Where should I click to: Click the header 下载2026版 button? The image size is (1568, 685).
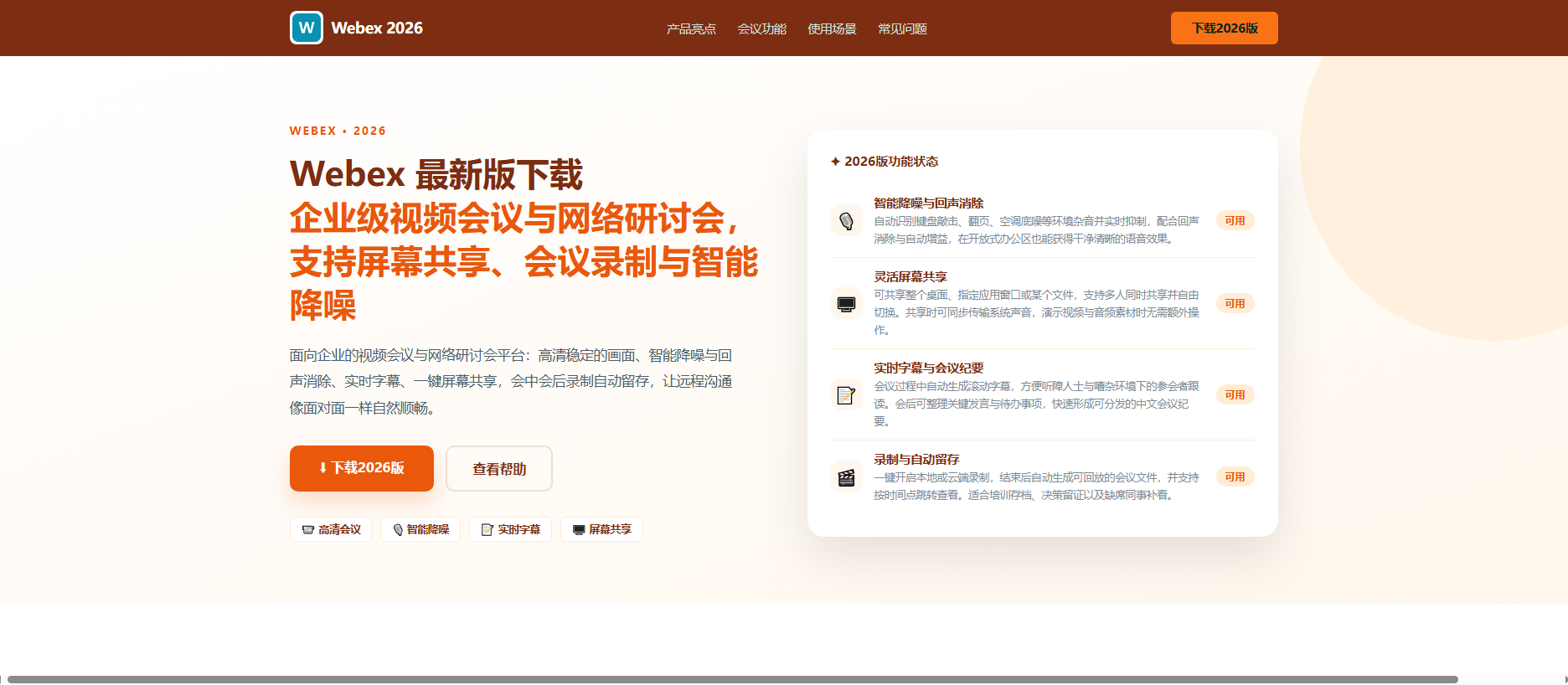coord(1225,28)
